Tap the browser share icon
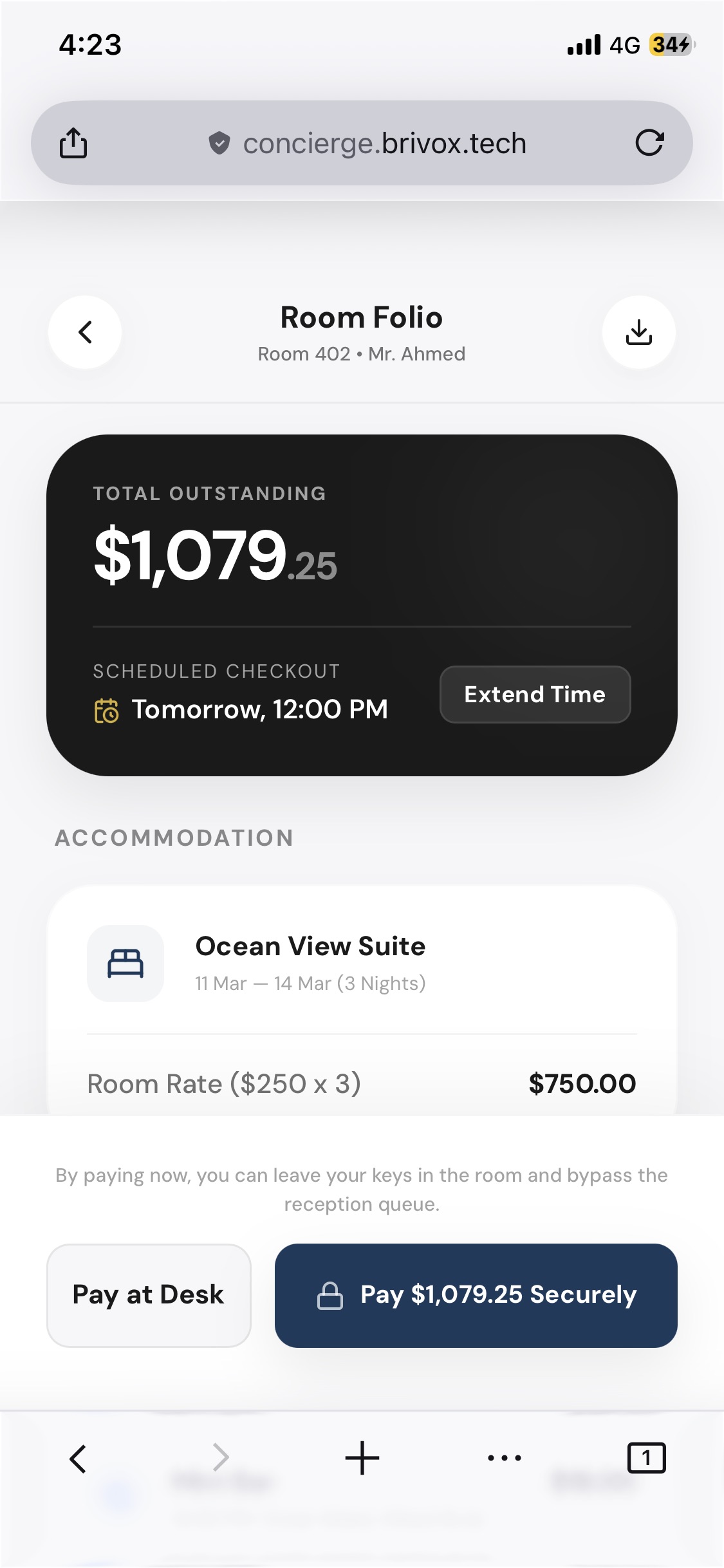The image size is (724, 1568). click(73, 143)
